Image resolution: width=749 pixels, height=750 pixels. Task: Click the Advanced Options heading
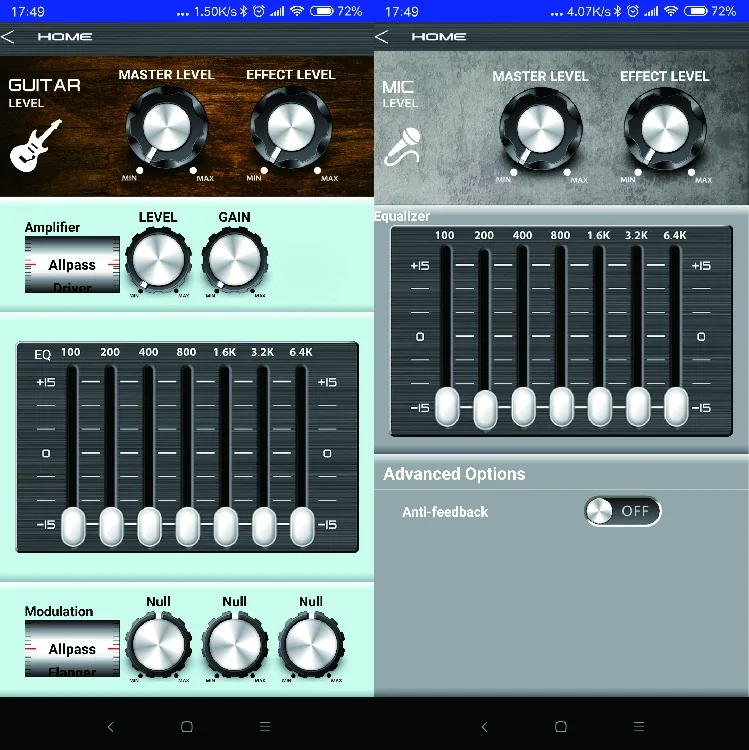[454, 474]
